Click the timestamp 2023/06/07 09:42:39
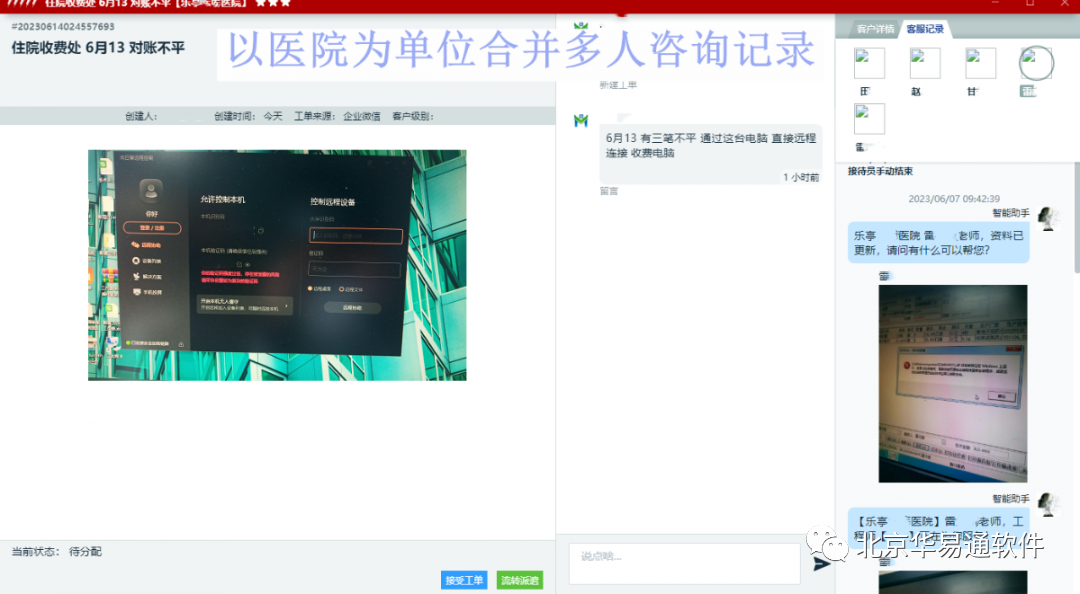Viewport: 1080px width, 594px height. (x=954, y=198)
